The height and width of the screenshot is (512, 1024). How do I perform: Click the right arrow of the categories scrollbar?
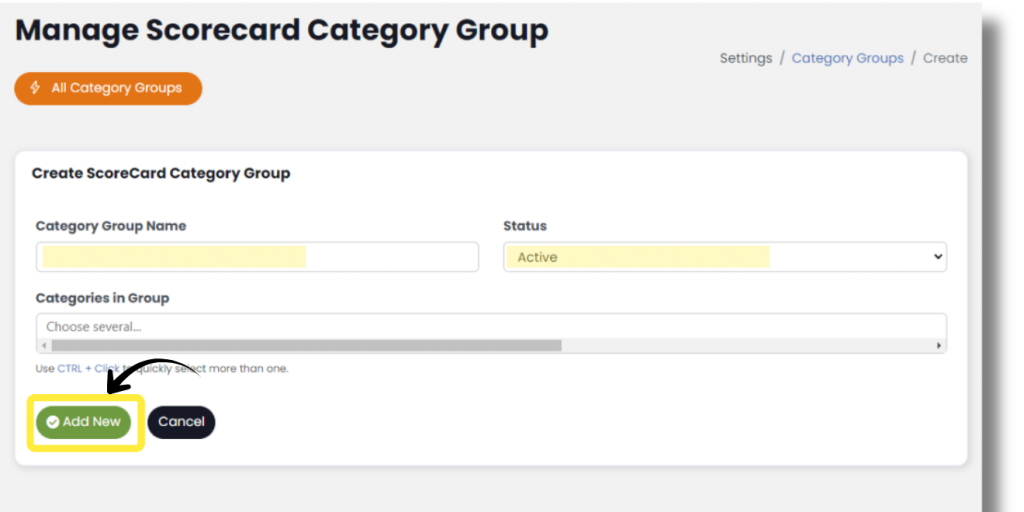(x=939, y=346)
